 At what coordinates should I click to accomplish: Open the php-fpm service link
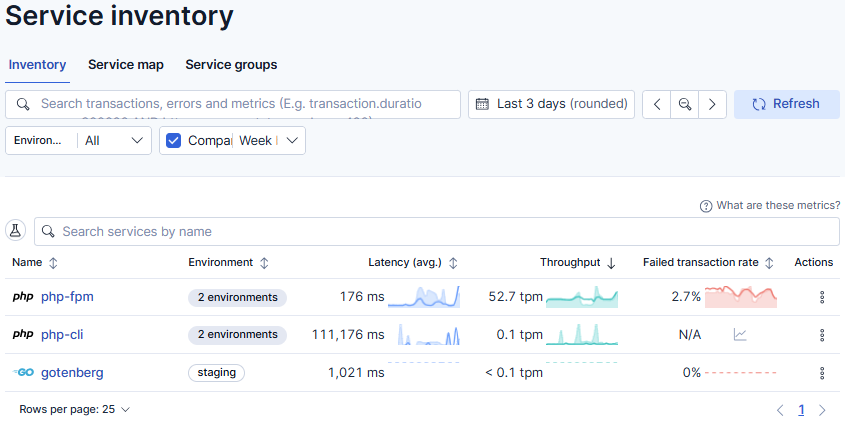67,297
